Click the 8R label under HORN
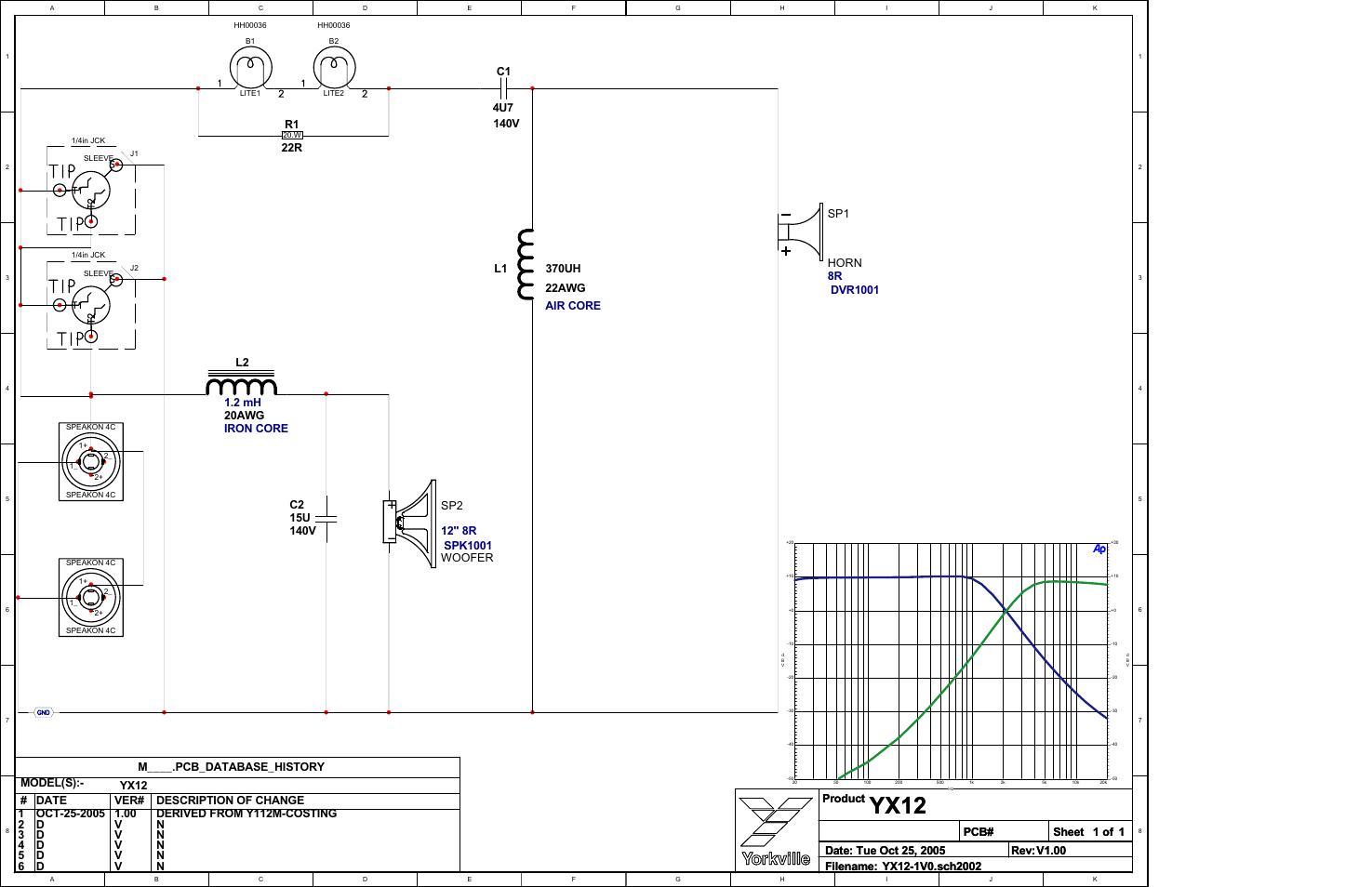This screenshot has width=1372, height=887. 835,276
